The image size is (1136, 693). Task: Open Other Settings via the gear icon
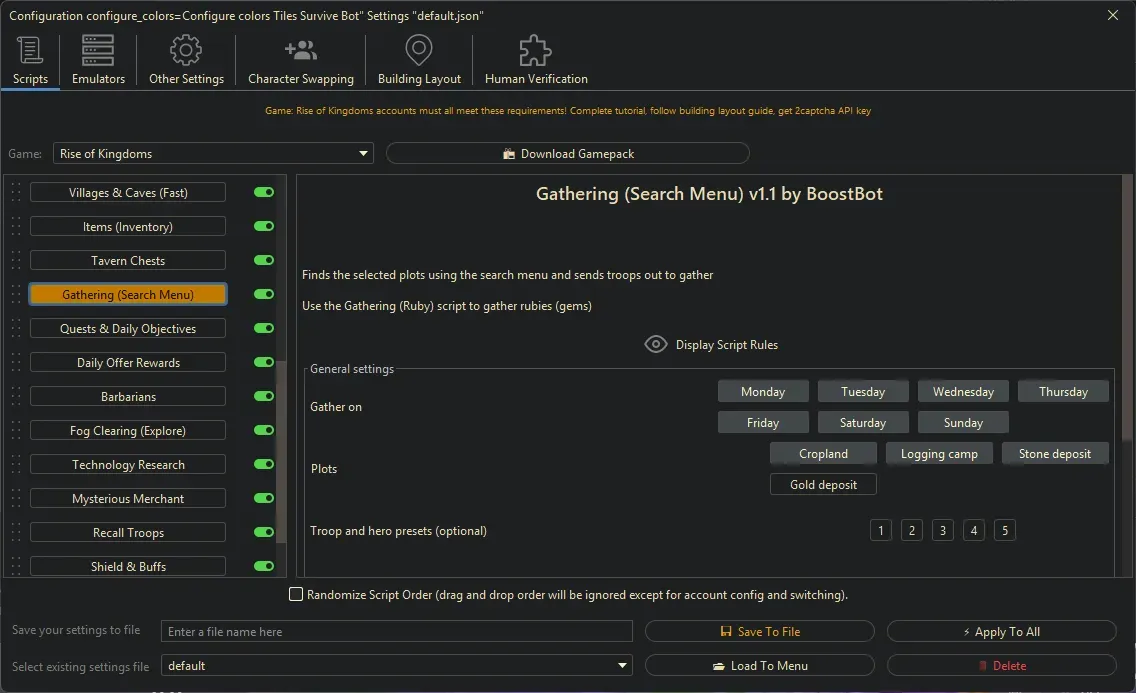(x=185, y=49)
